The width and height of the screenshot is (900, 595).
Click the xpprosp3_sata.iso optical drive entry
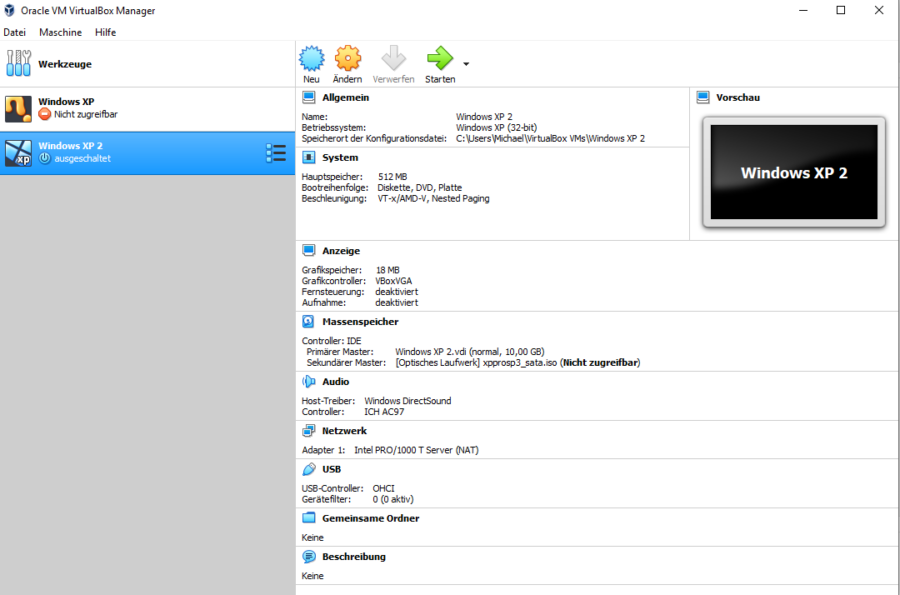point(518,363)
